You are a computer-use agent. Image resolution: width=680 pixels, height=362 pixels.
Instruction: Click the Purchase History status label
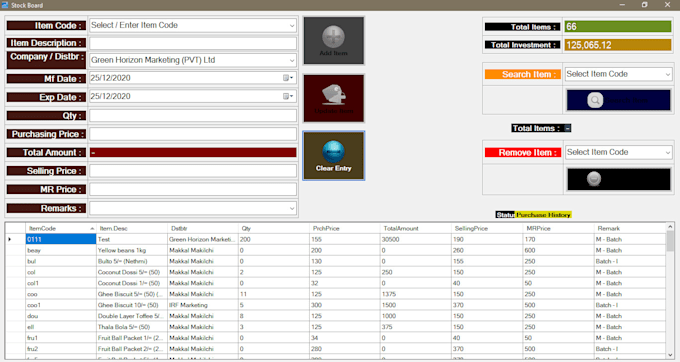(543, 215)
